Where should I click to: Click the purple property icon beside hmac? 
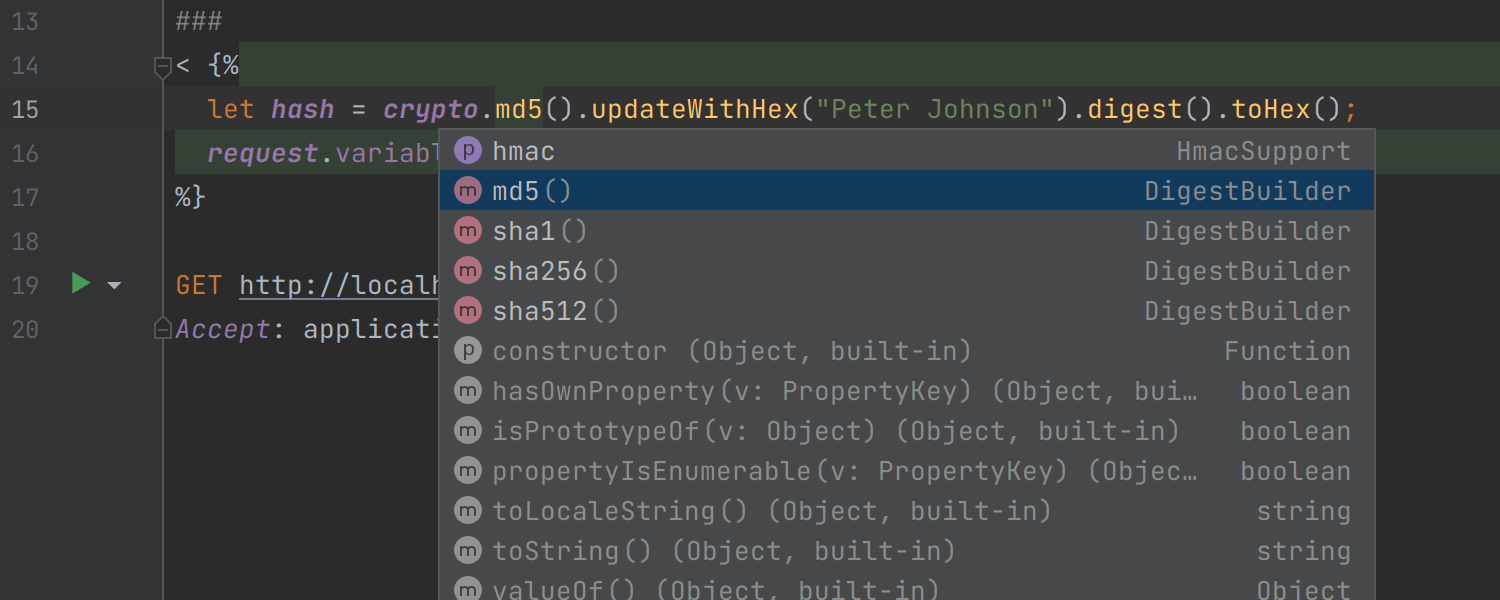(467, 151)
